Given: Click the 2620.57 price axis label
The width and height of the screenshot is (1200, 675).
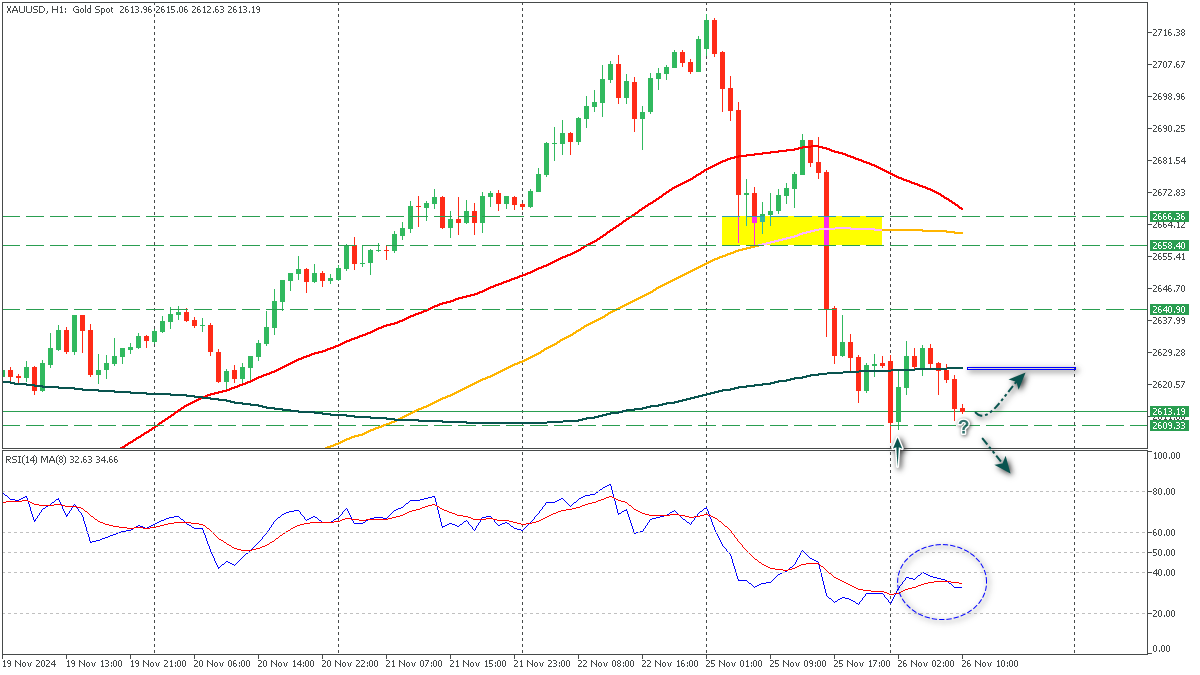Looking at the screenshot, I should (x=1170, y=385).
